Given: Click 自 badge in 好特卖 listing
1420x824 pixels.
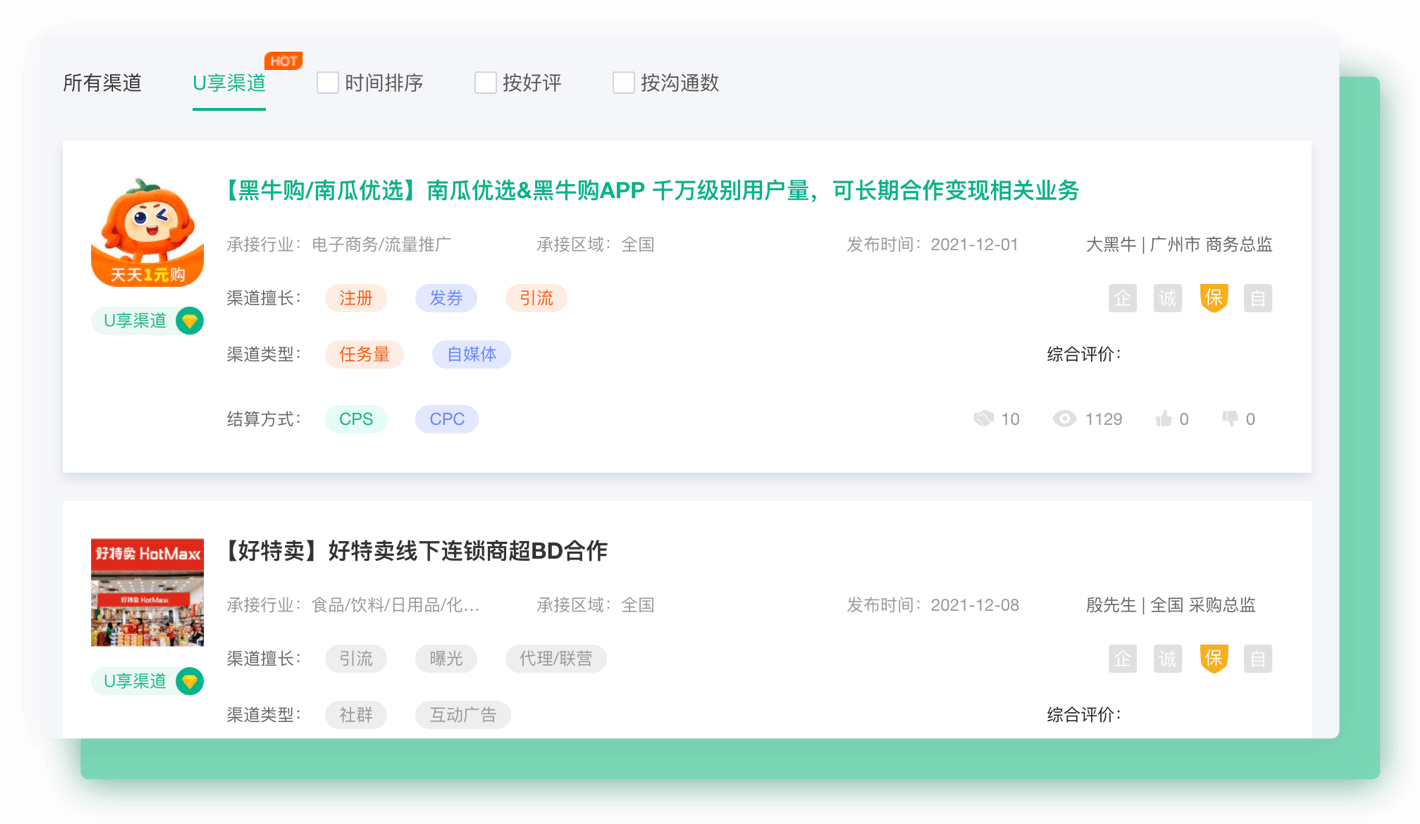Looking at the screenshot, I should pos(1258,658).
